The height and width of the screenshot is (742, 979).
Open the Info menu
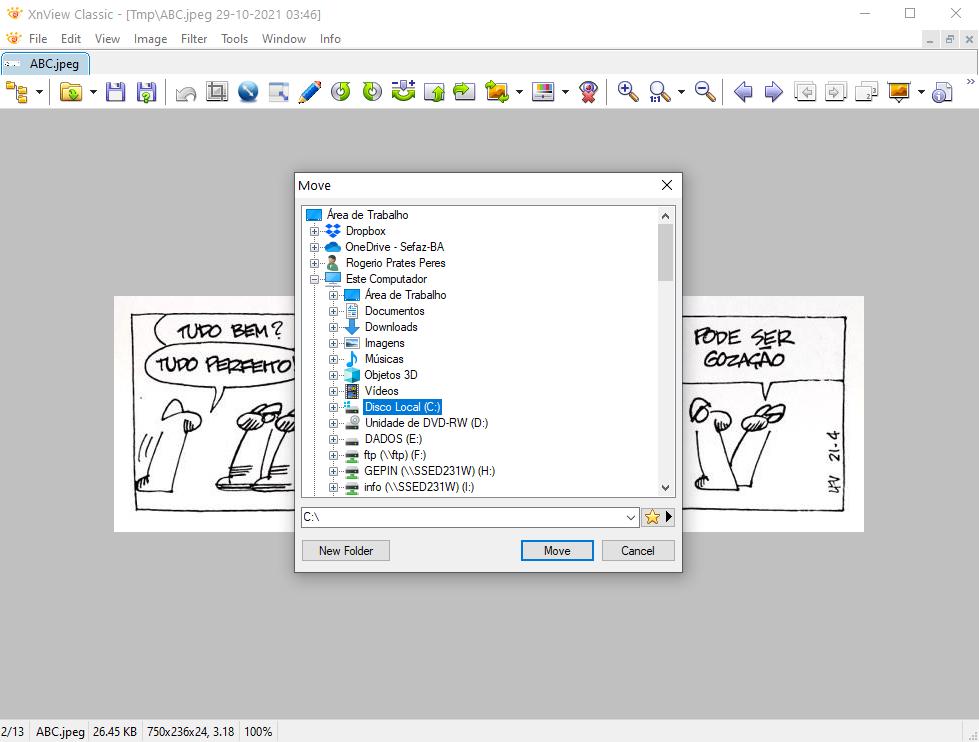pyautogui.click(x=330, y=39)
